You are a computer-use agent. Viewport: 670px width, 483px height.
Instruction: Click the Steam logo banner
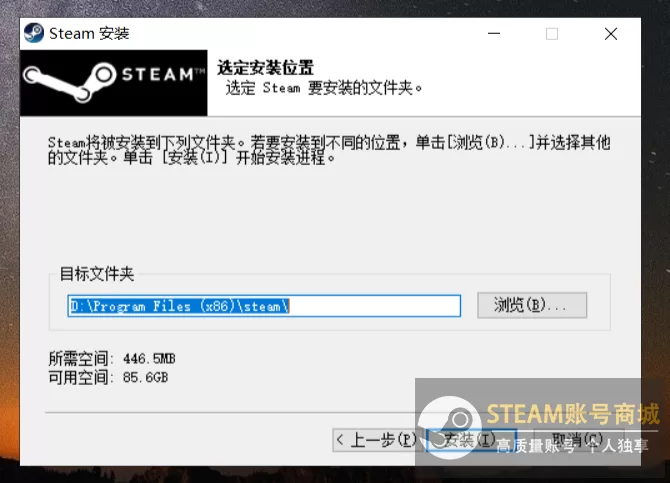tap(114, 83)
